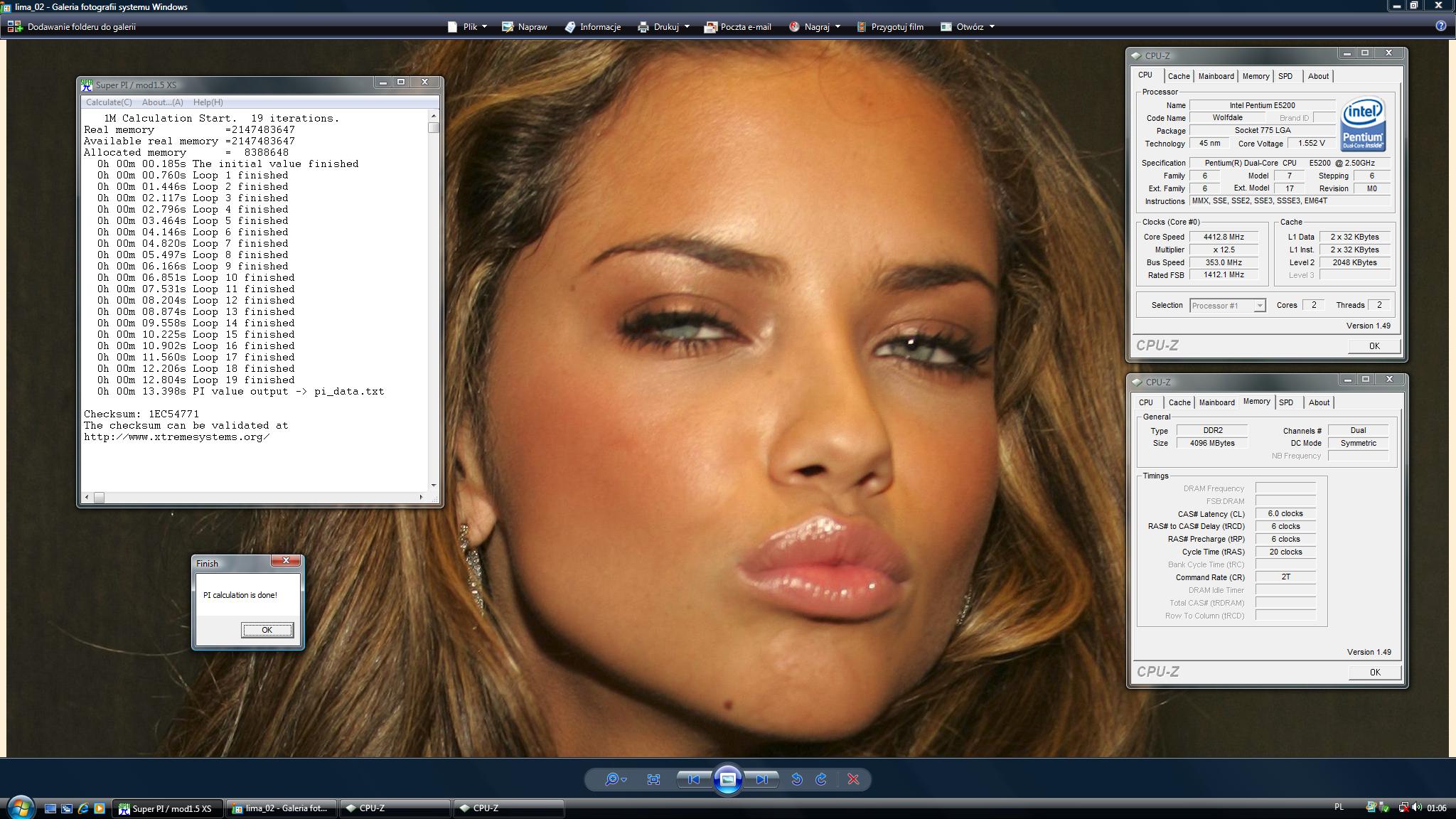The height and width of the screenshot is (819, 1456).
Task: Switch to Mainboard tab in top CPU-Z
Action: click(x=1216, y=76)
